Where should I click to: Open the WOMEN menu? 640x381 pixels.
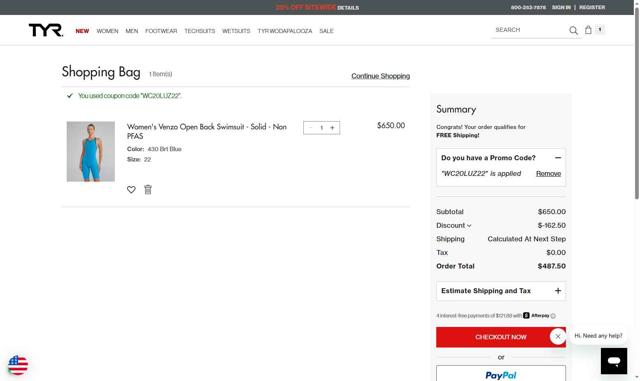coord(107,31)
